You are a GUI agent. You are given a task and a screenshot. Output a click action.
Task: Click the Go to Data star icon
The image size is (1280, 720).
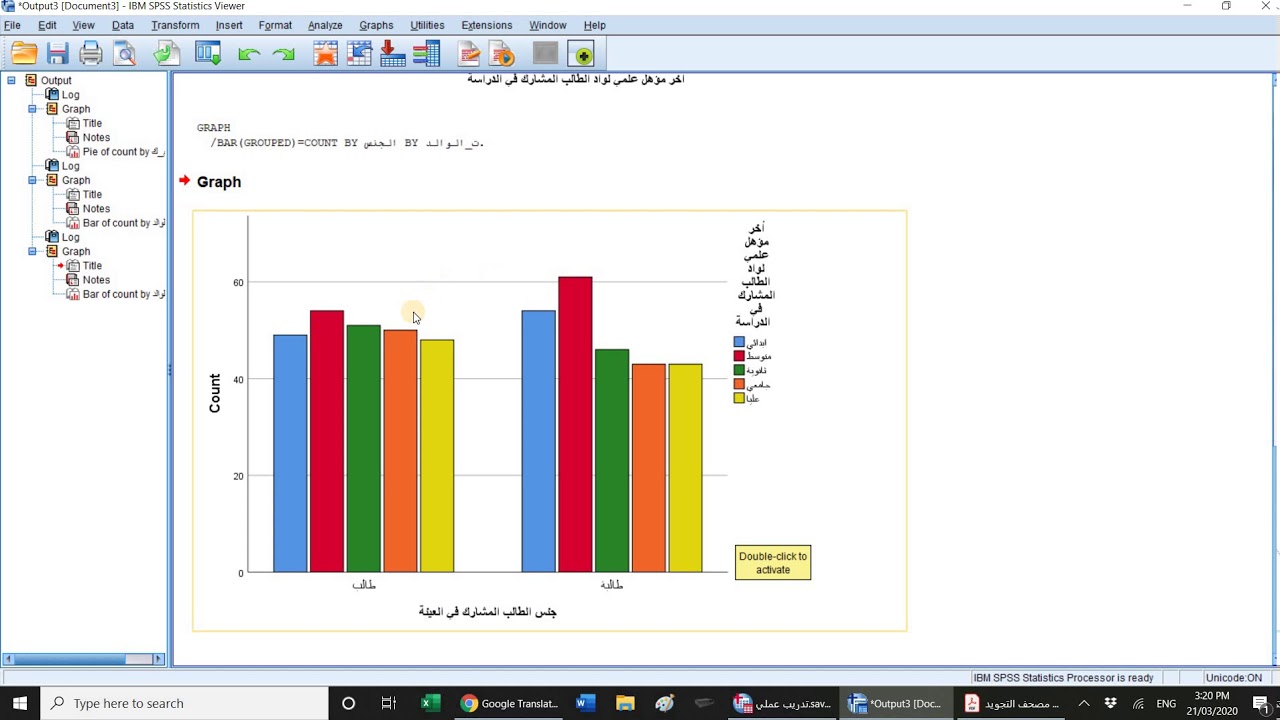tap(325, 54)
